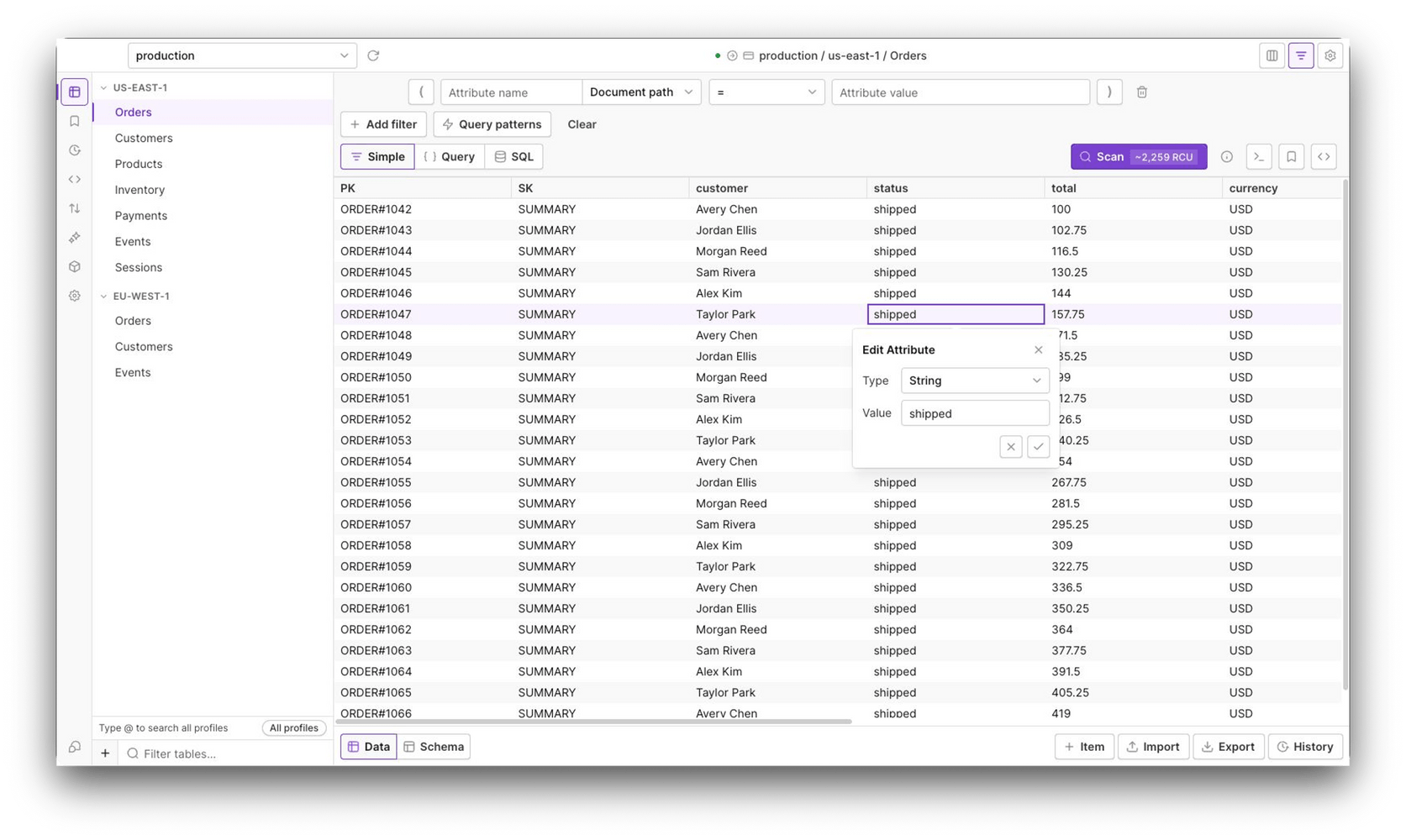Open the Document path dropdown
The width and height of the screenshot is (1406, 840).
pos(641,92)
